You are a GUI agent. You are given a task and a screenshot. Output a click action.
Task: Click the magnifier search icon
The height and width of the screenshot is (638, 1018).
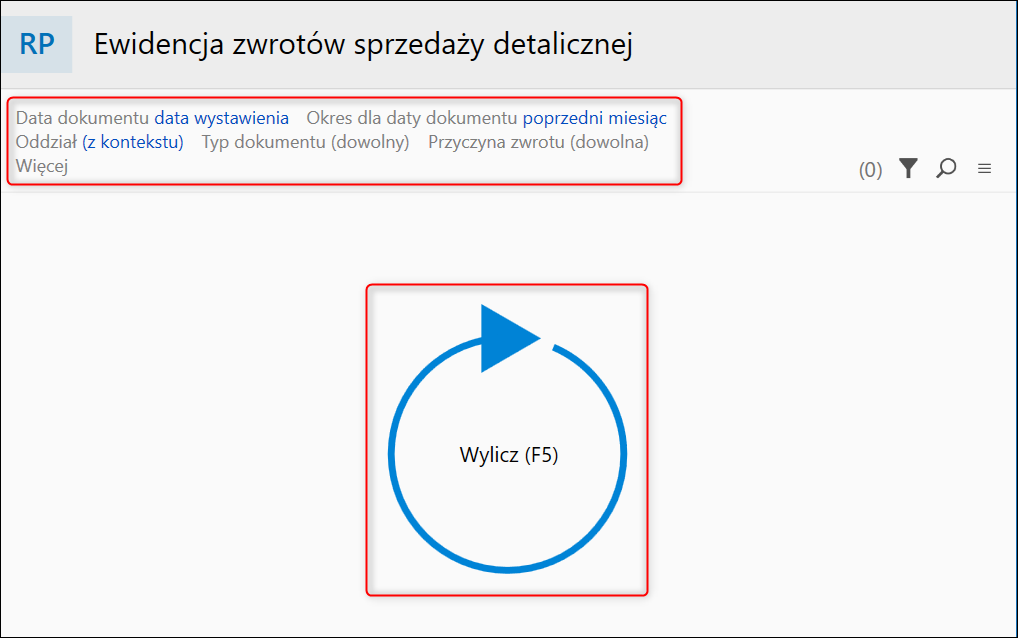point(946,169)
